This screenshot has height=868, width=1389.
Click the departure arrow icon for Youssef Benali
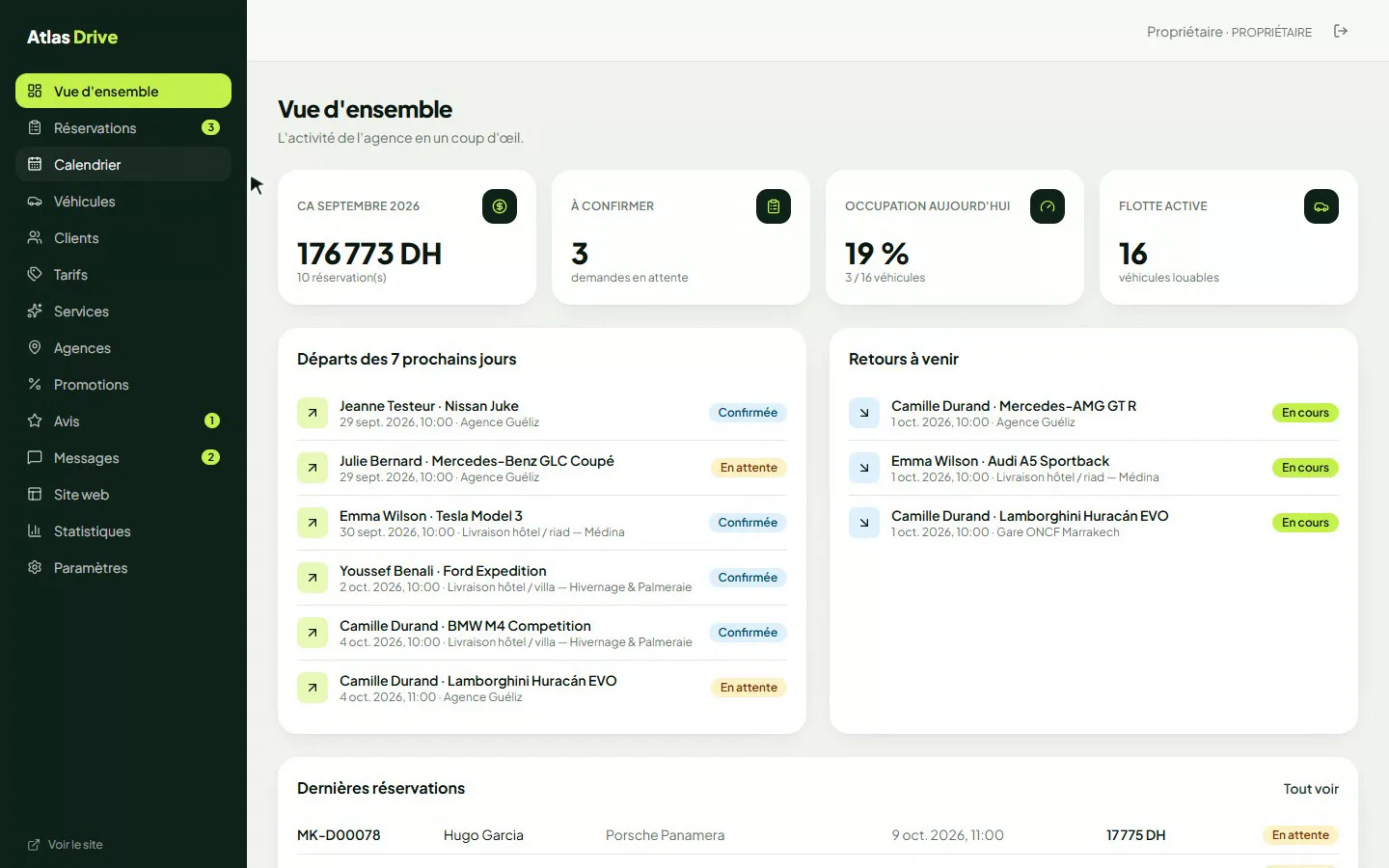pyautogui.click(x=313, y=578)
